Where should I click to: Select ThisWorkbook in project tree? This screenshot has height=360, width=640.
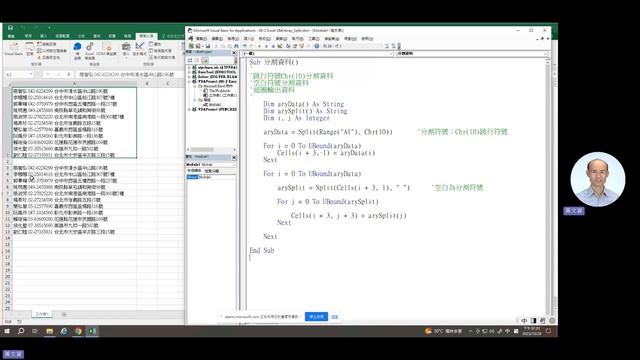click(x=219, y=91)
